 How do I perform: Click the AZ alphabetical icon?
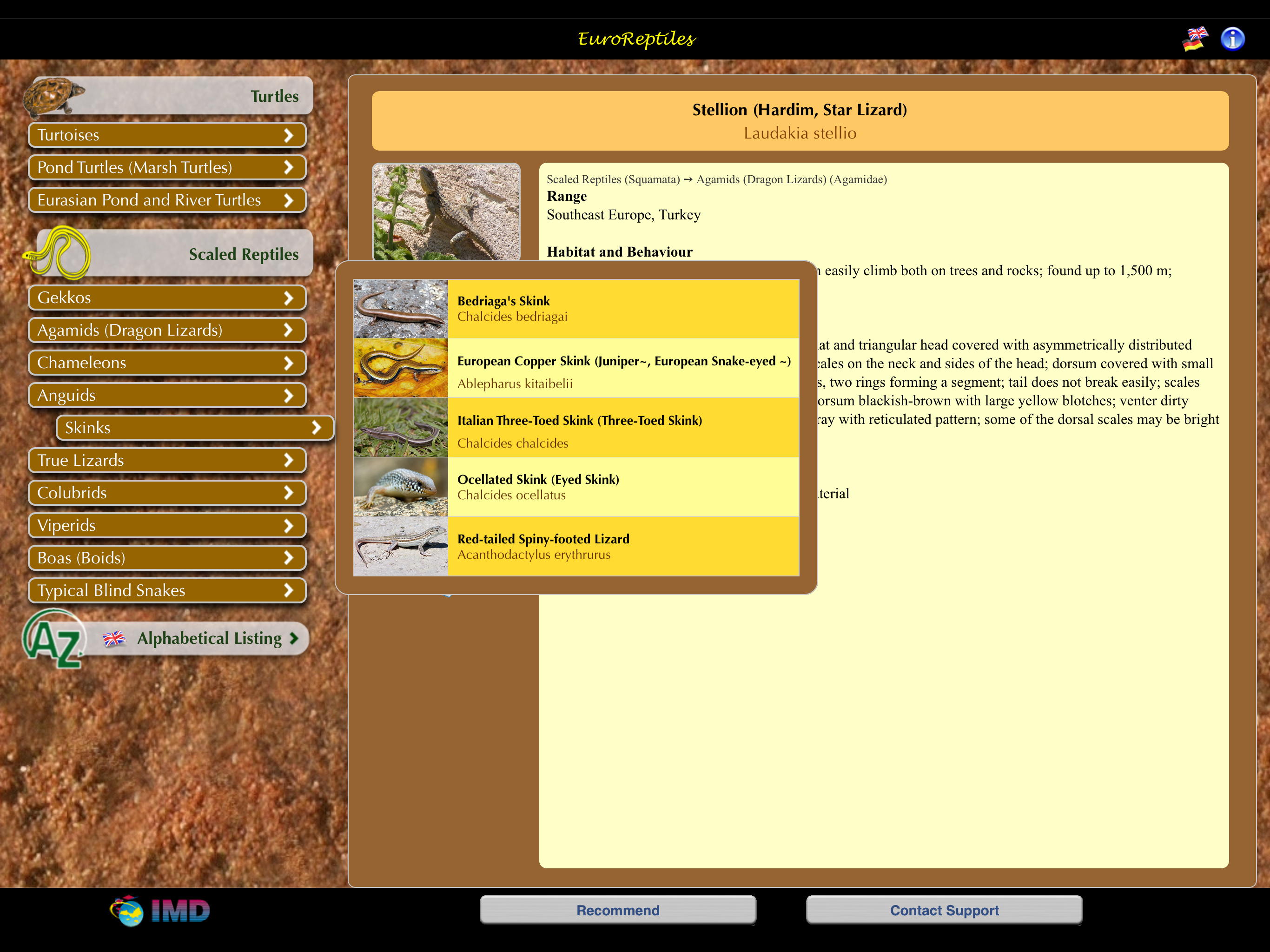(x=54, y=639)
